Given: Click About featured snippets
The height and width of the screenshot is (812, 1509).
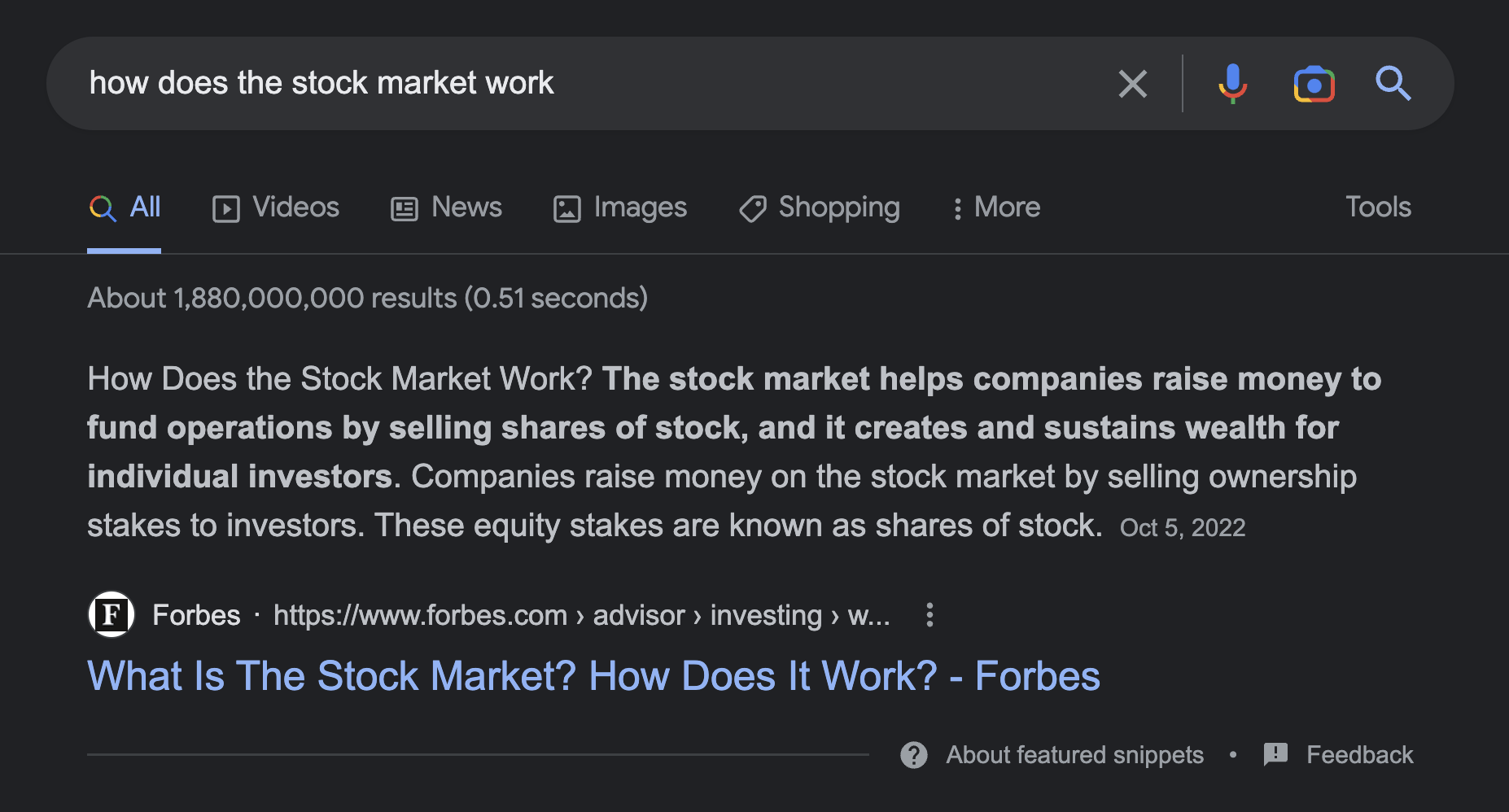Looking at the screenshot, I should coord(1074,755).
